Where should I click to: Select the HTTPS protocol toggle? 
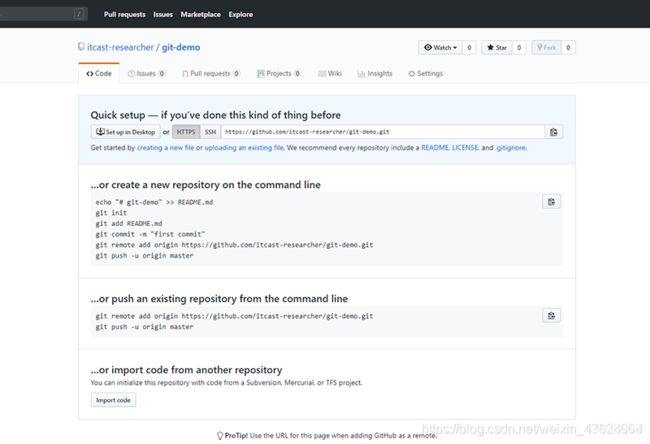[x=186, y=132]
